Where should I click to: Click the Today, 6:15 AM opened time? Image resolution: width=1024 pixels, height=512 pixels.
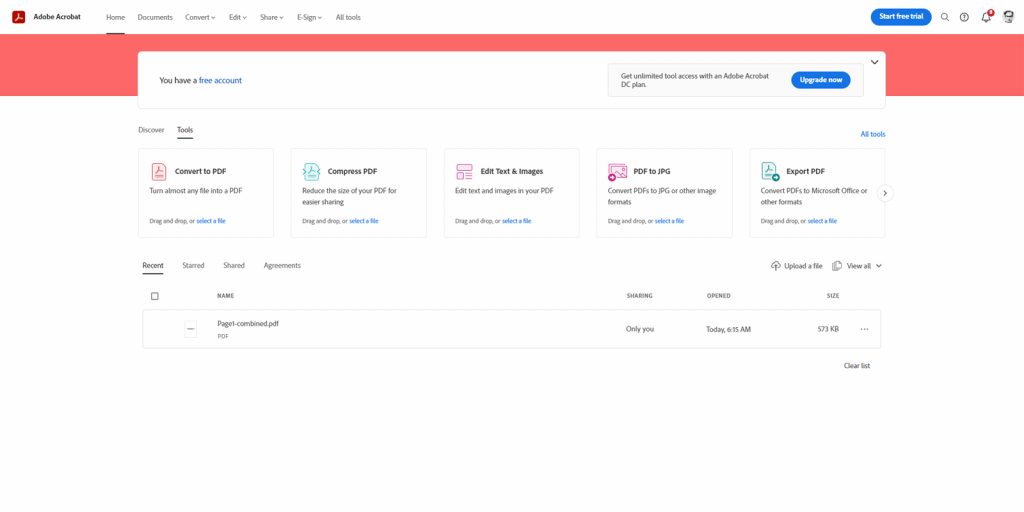729,330
